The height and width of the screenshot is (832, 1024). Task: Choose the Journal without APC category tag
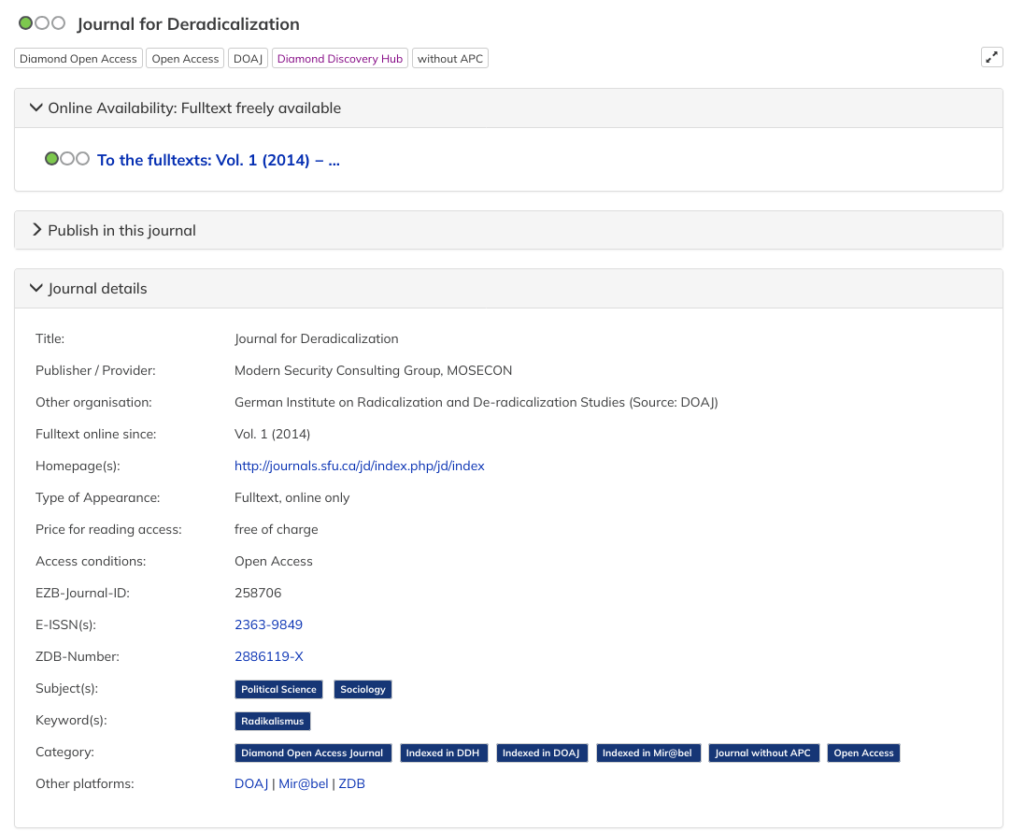(x=763, y=753)
